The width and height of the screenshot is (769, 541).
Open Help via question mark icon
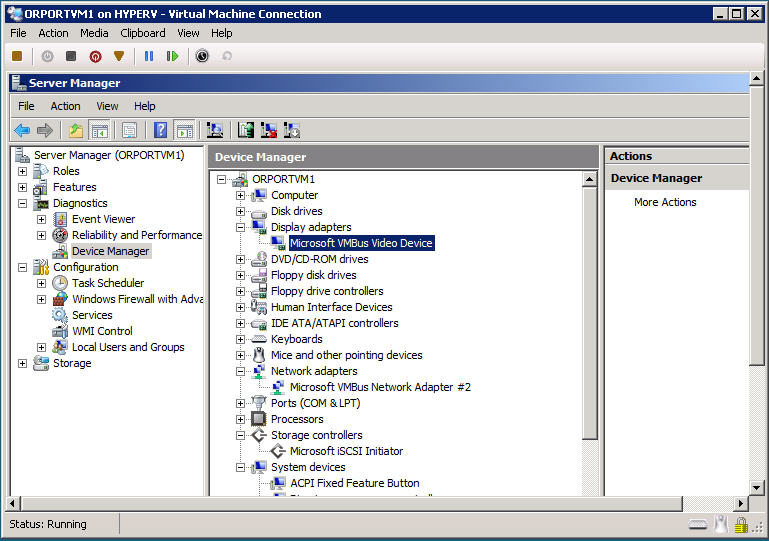pos(160,130)
